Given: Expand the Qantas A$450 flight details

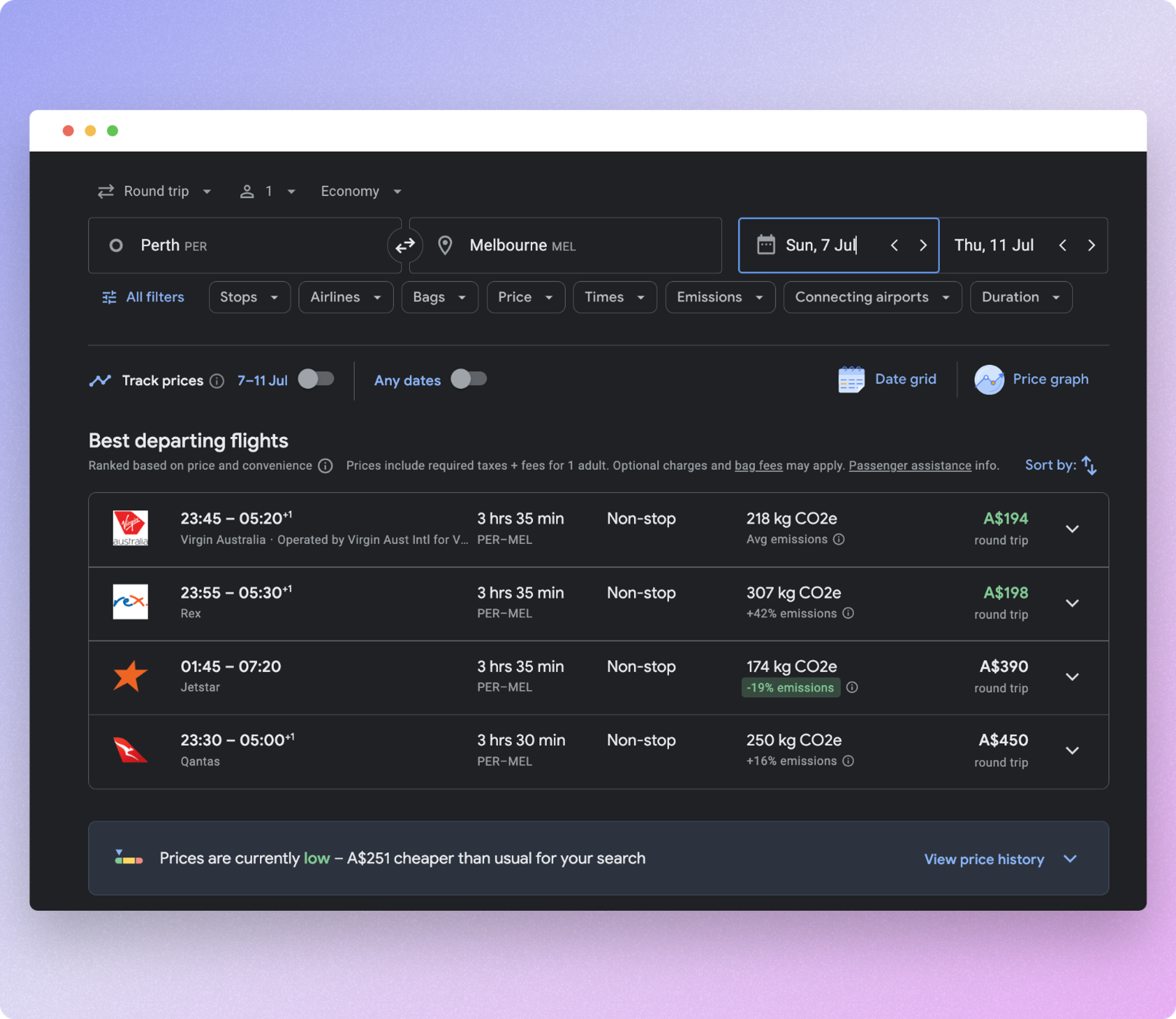Looking at the screenshot, I should click(x=1072, y=751).
